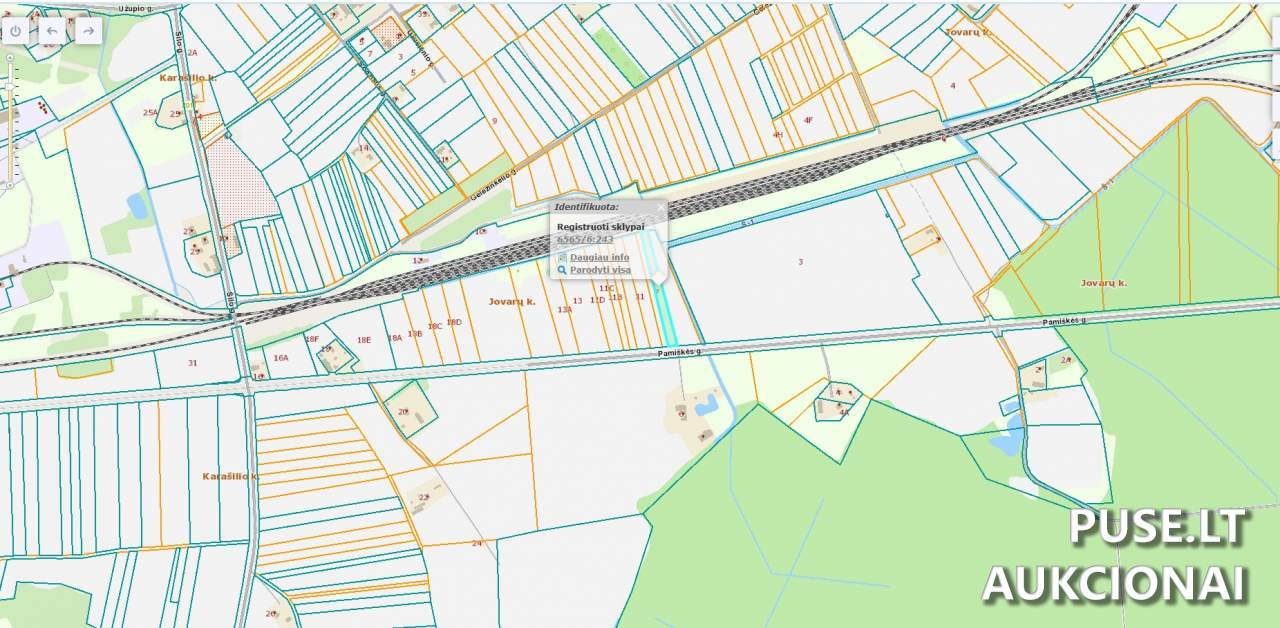Go forward to next map view
The height and width of the screenshot is (628, 1280).
coord(89,31)
